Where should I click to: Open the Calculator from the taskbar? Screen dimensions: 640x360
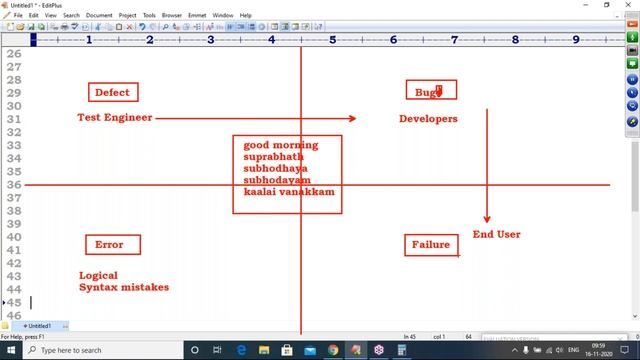(x=402, y=350)
